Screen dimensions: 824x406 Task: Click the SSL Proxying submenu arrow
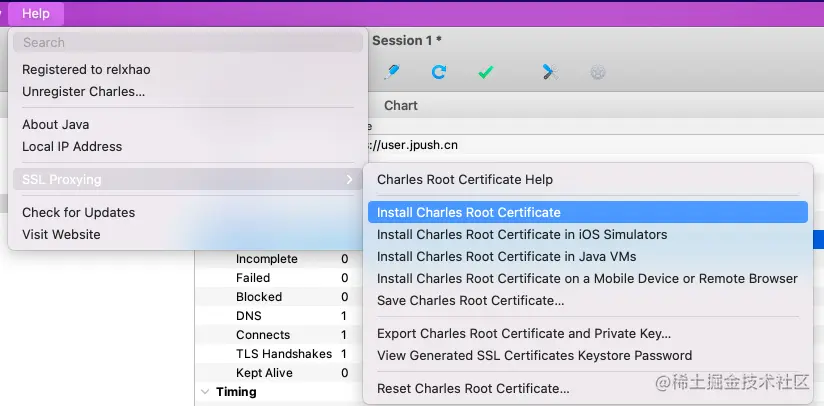tap(349, 180)
